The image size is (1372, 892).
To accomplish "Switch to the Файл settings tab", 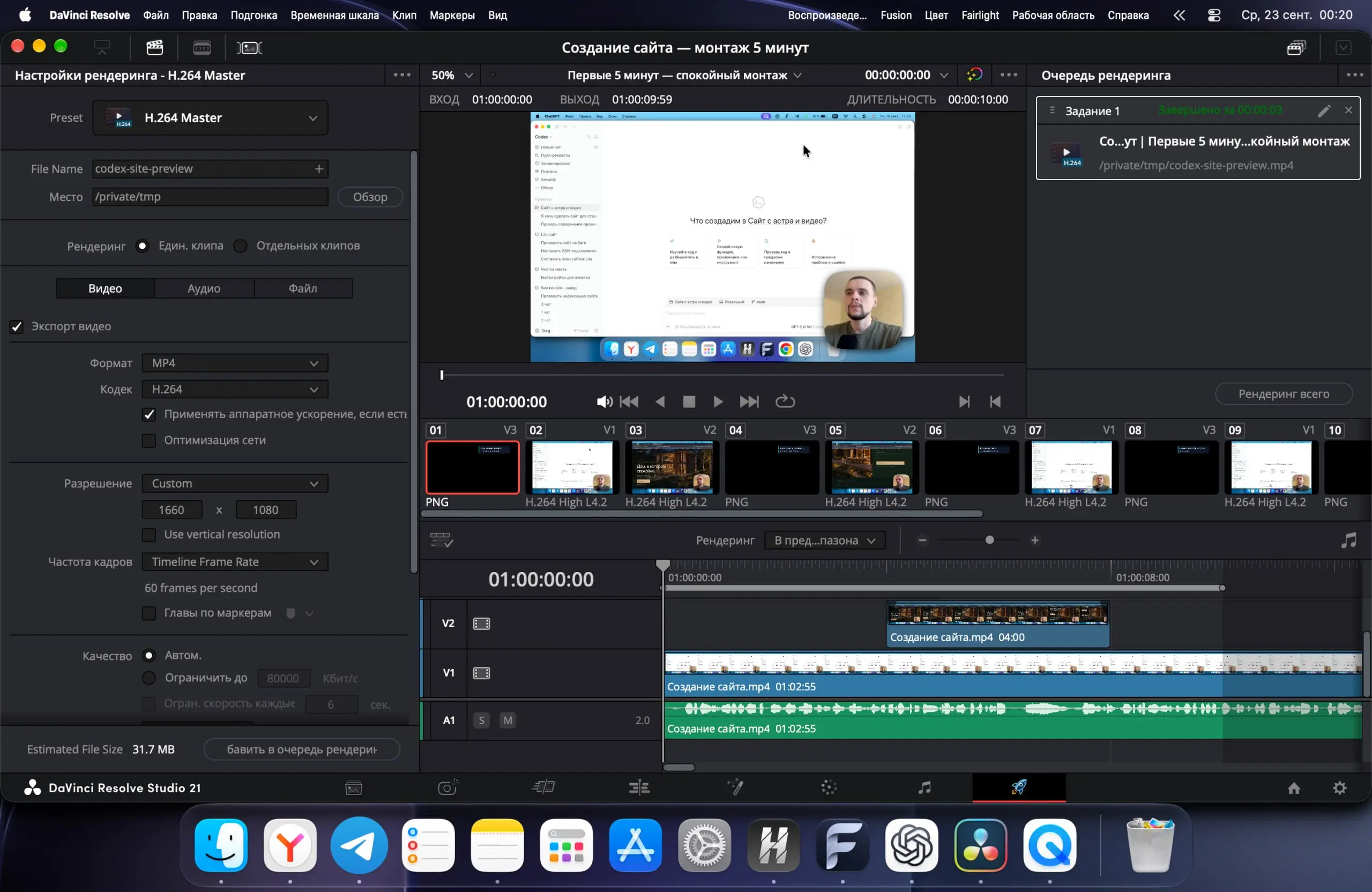I will 303,288.
